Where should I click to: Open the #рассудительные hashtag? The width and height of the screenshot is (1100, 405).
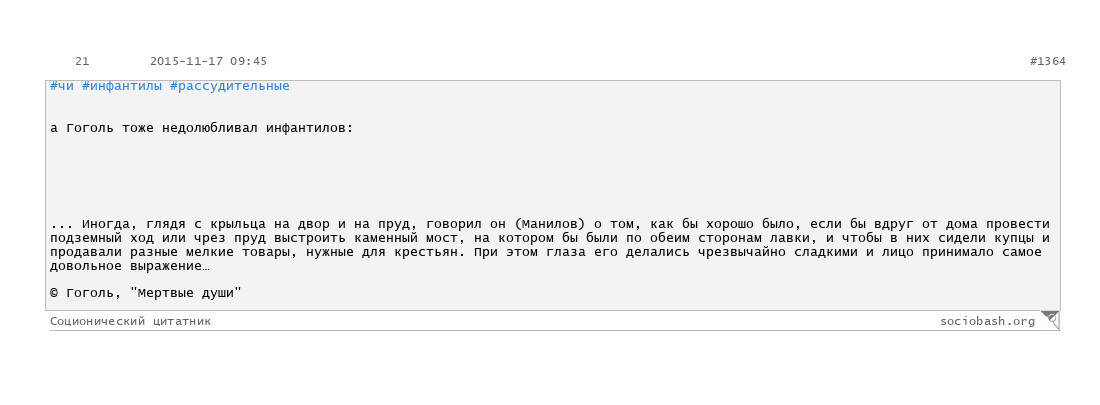(x=229, y=86)
